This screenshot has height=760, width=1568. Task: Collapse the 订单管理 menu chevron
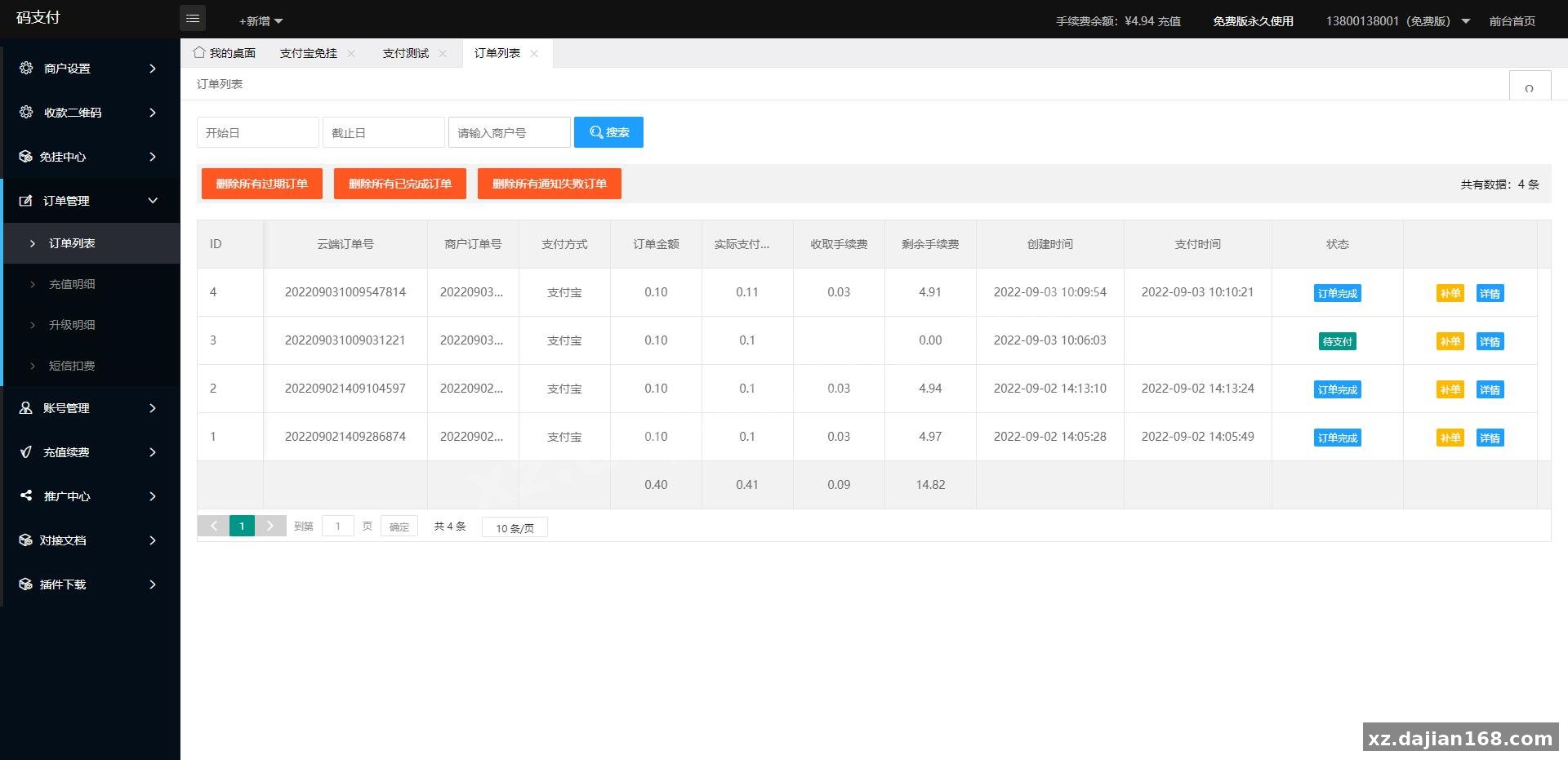click(153, 201)
